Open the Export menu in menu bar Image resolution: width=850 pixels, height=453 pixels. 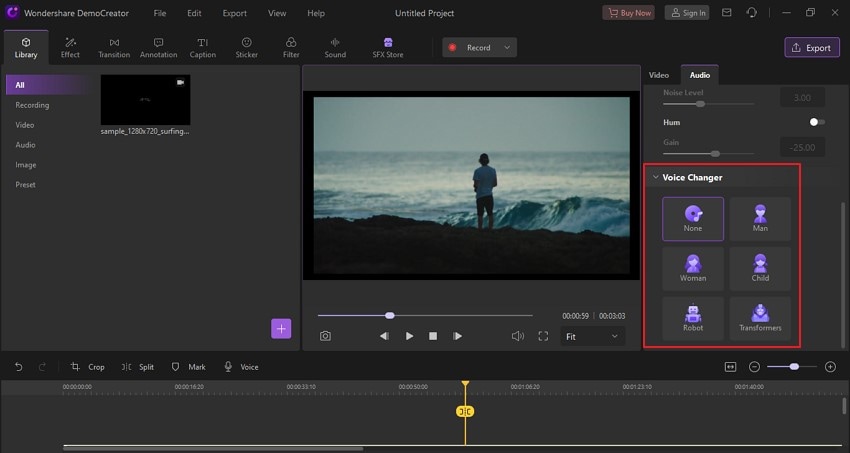tap(235, 13)
